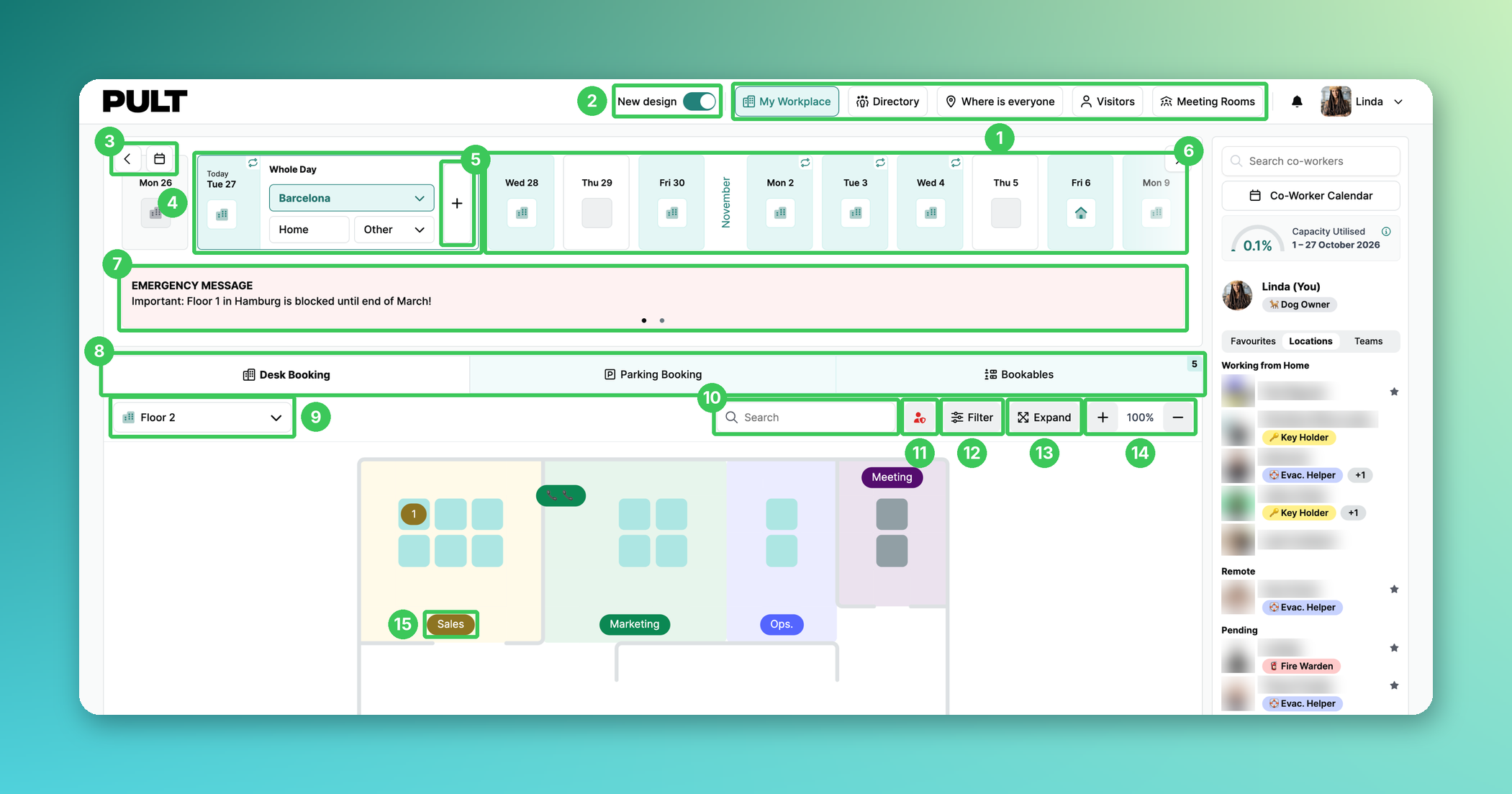Zoom out the floor plan with minus
Screen dimensions: 1512x794
point(1177,418)
